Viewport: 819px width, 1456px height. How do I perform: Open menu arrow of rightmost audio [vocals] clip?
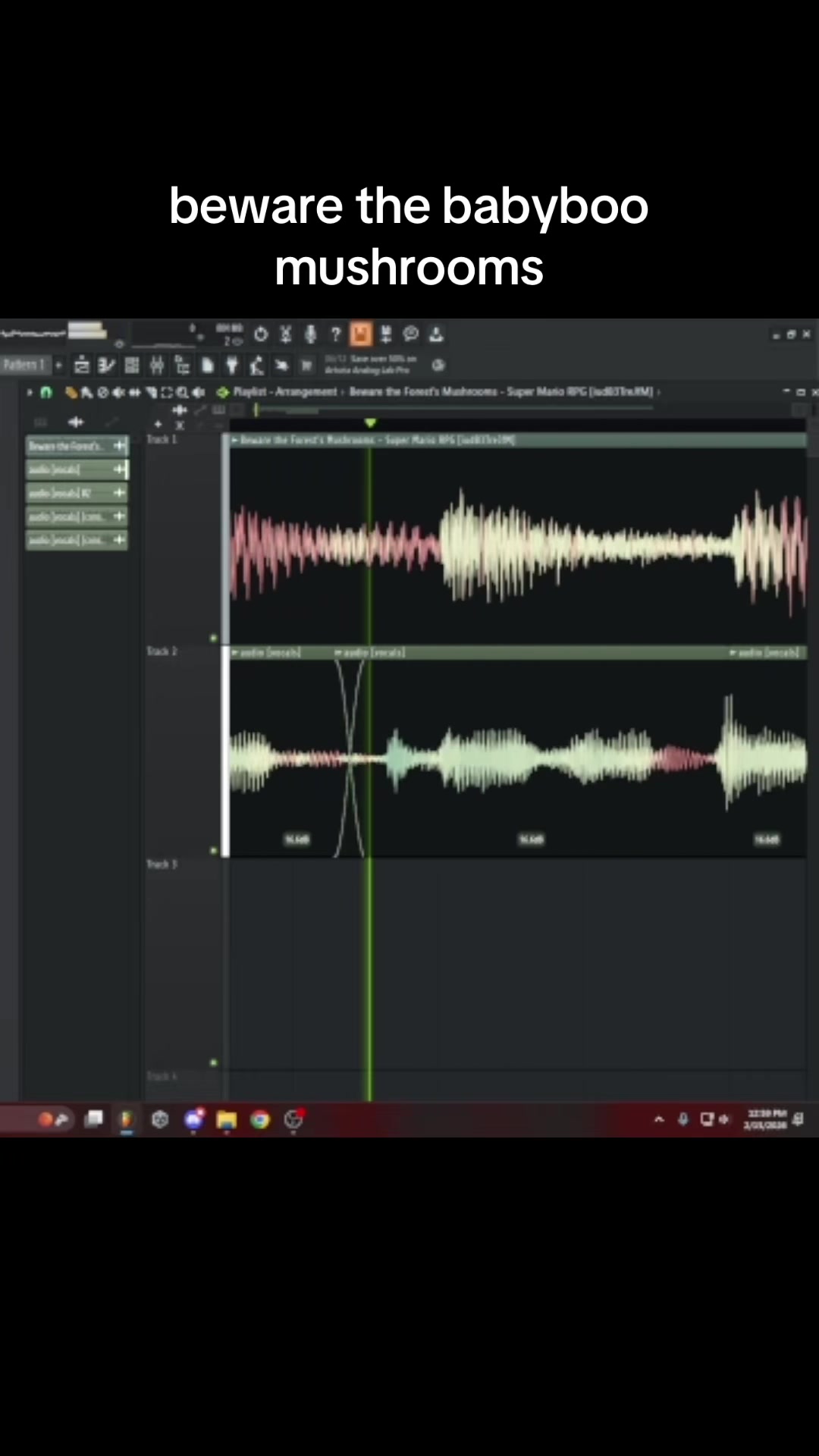tap(733, 652)
